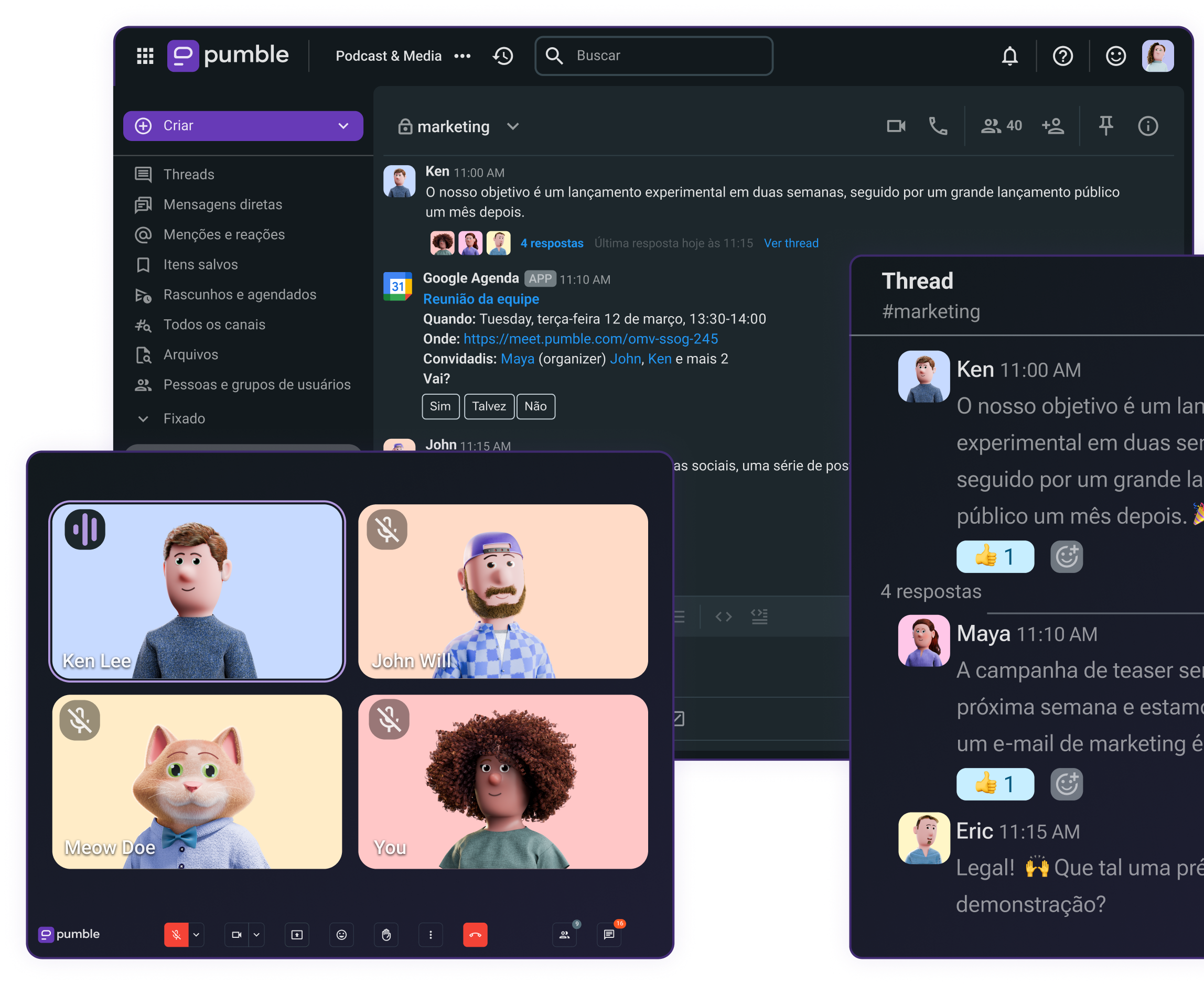This screenshot has width=1204, height=995.
Task: Open channel info icon
Action: tap(1147, 126)
